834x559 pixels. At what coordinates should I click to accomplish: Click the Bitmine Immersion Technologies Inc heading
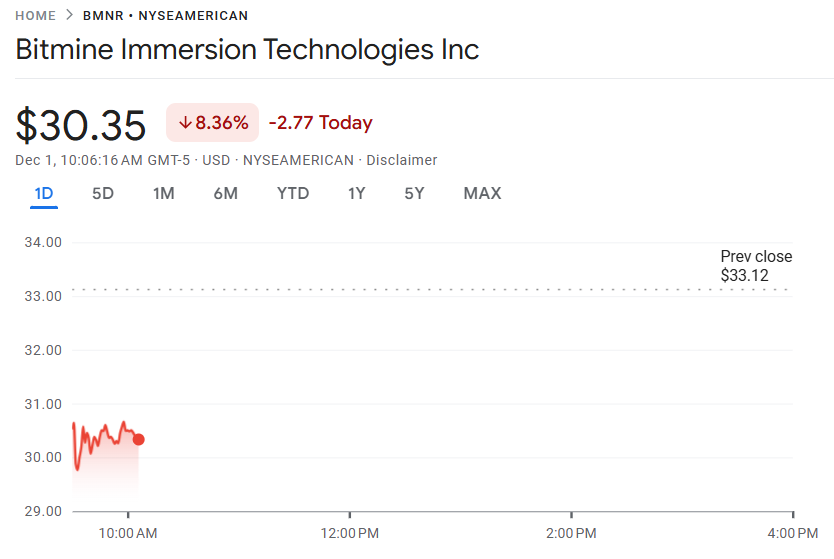pos(247,49)
